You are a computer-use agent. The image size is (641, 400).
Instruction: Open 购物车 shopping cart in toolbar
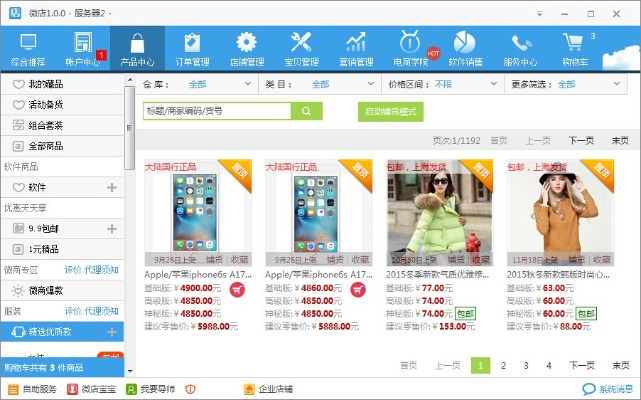[x=575, y=49]
